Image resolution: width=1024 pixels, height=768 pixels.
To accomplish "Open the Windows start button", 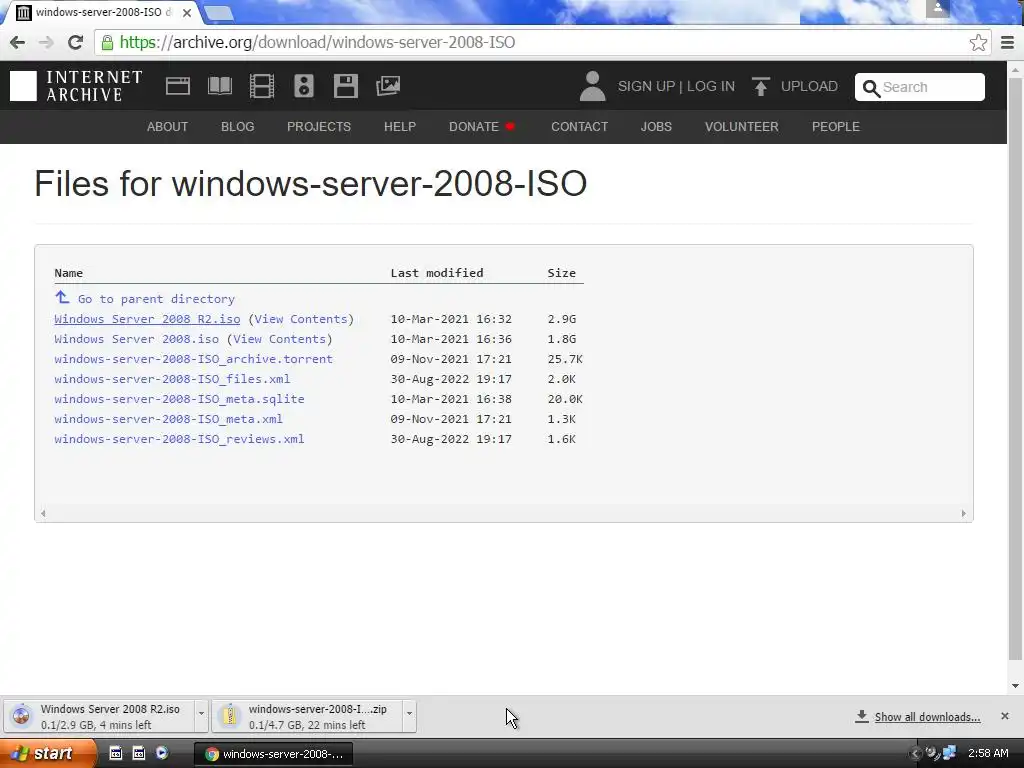I will (x=48, y=754).
